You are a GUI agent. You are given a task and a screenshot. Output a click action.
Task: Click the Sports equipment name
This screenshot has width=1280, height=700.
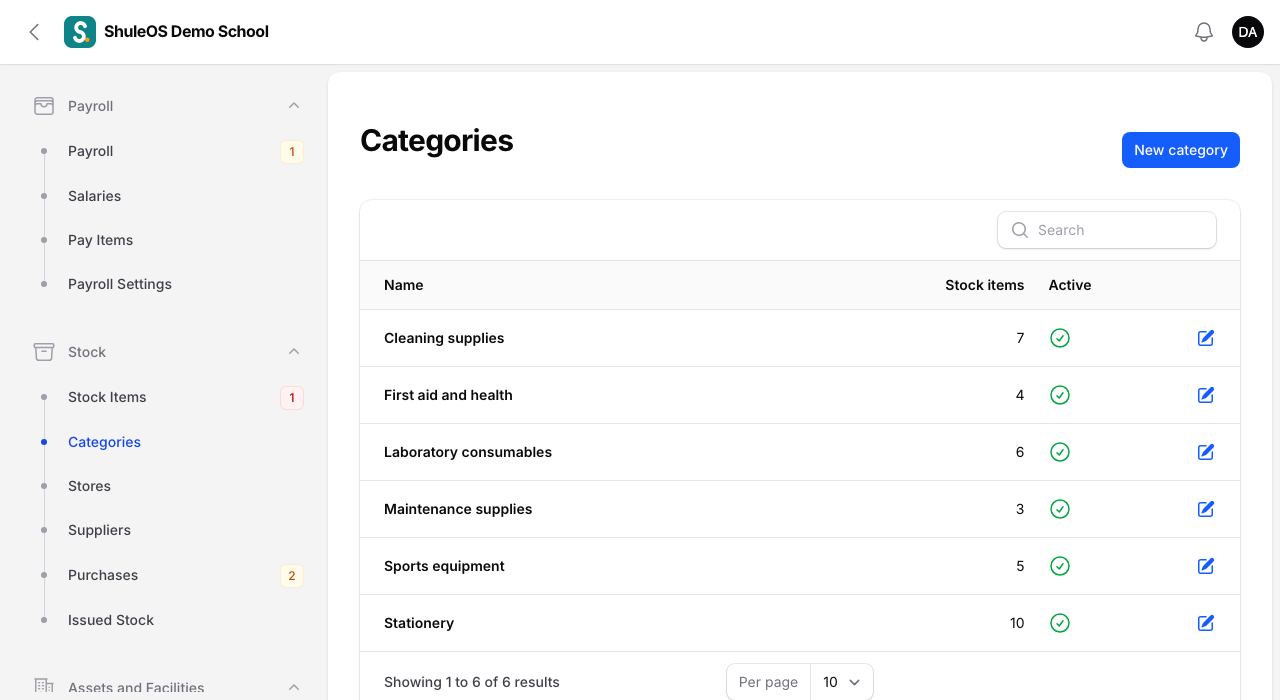point(444,566)
